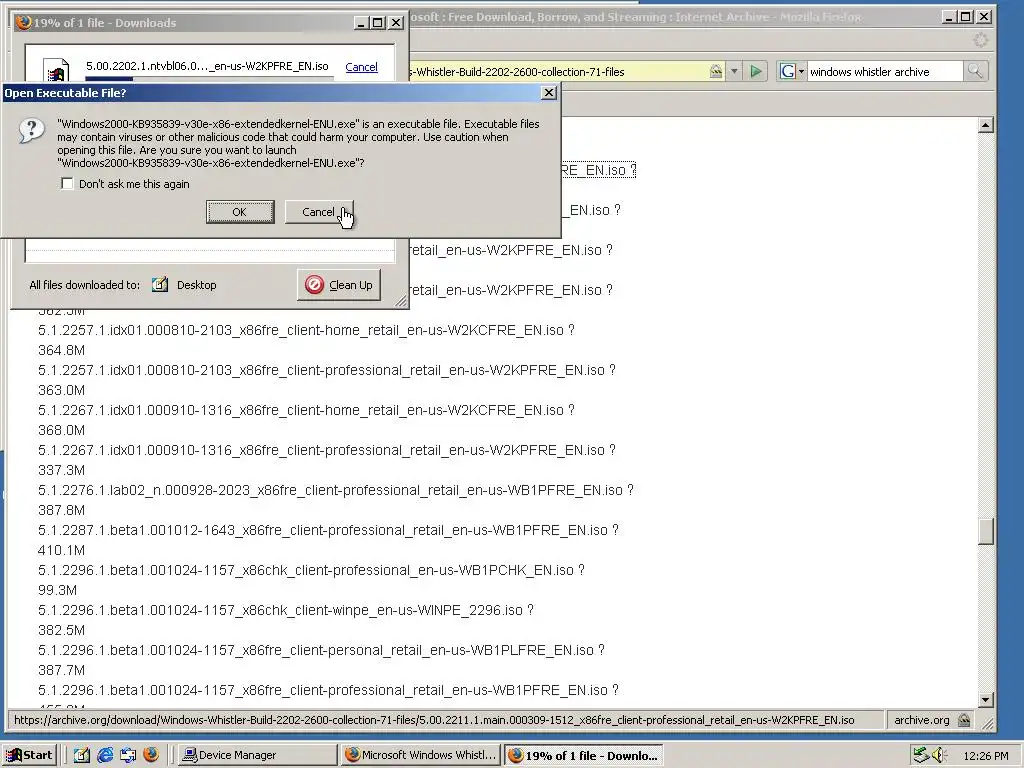Switch to Device Manager taskbar button
Viewport: 1024px width, 768px height.
coord(258,755)
